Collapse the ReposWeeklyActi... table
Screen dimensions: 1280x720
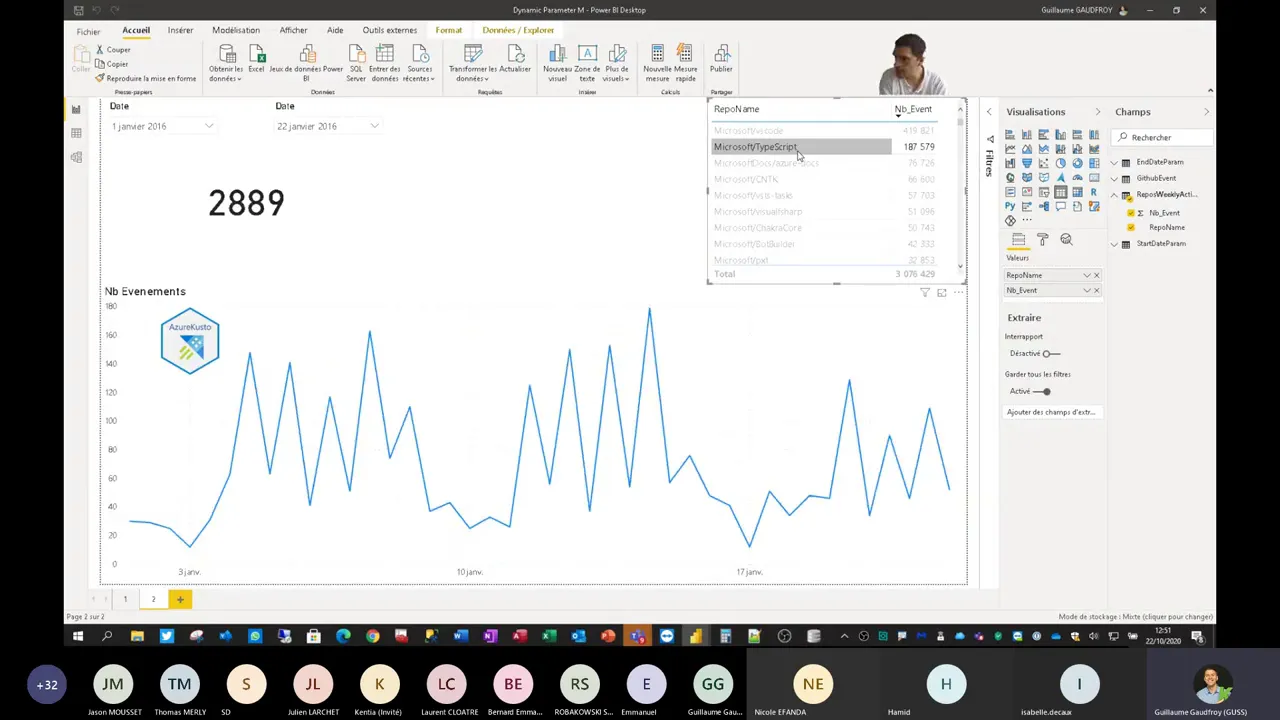click(x=1115, y=195)
